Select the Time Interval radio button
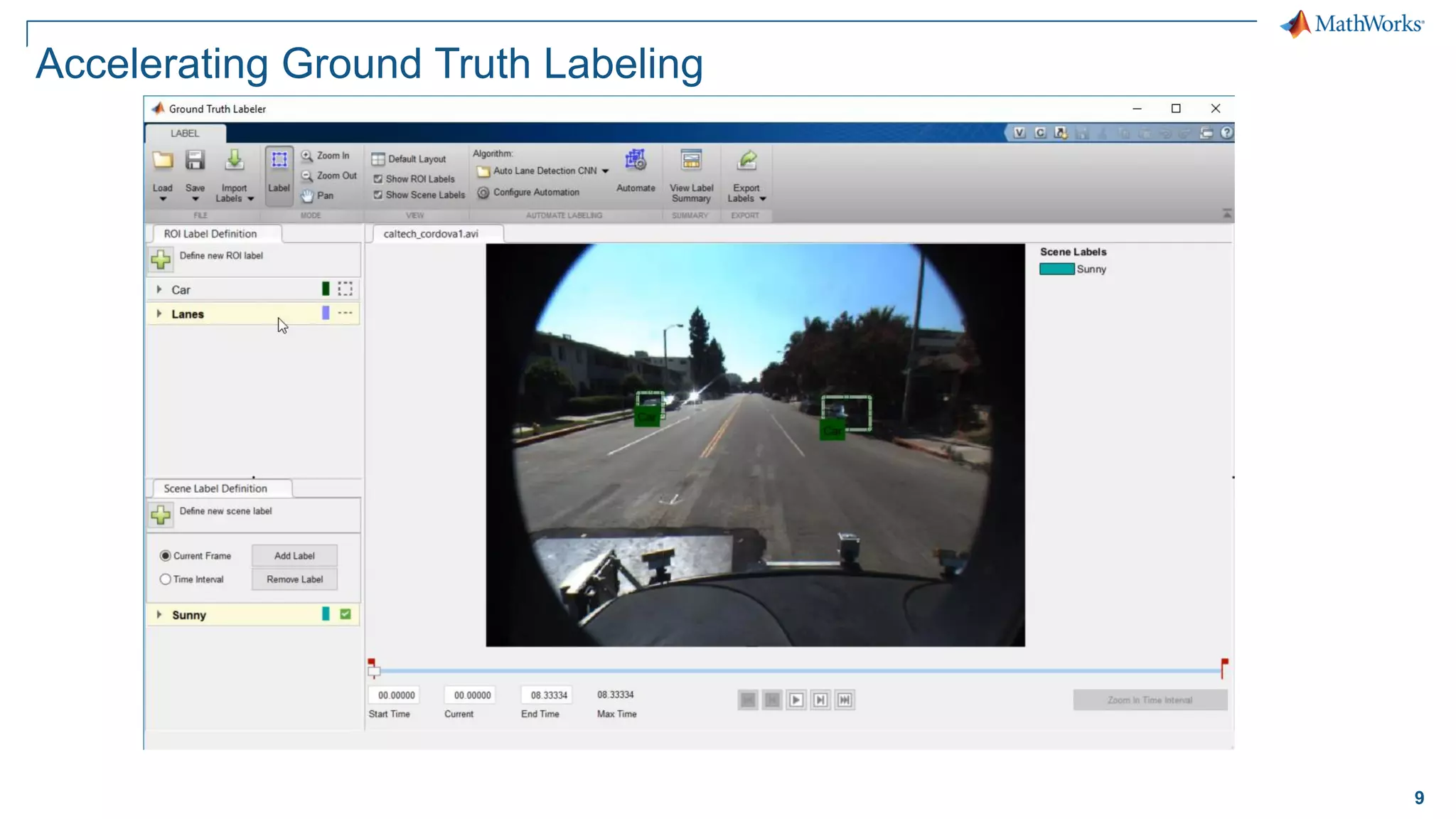The height and width of the screenshot is (819, 1456). click(166, 579)
